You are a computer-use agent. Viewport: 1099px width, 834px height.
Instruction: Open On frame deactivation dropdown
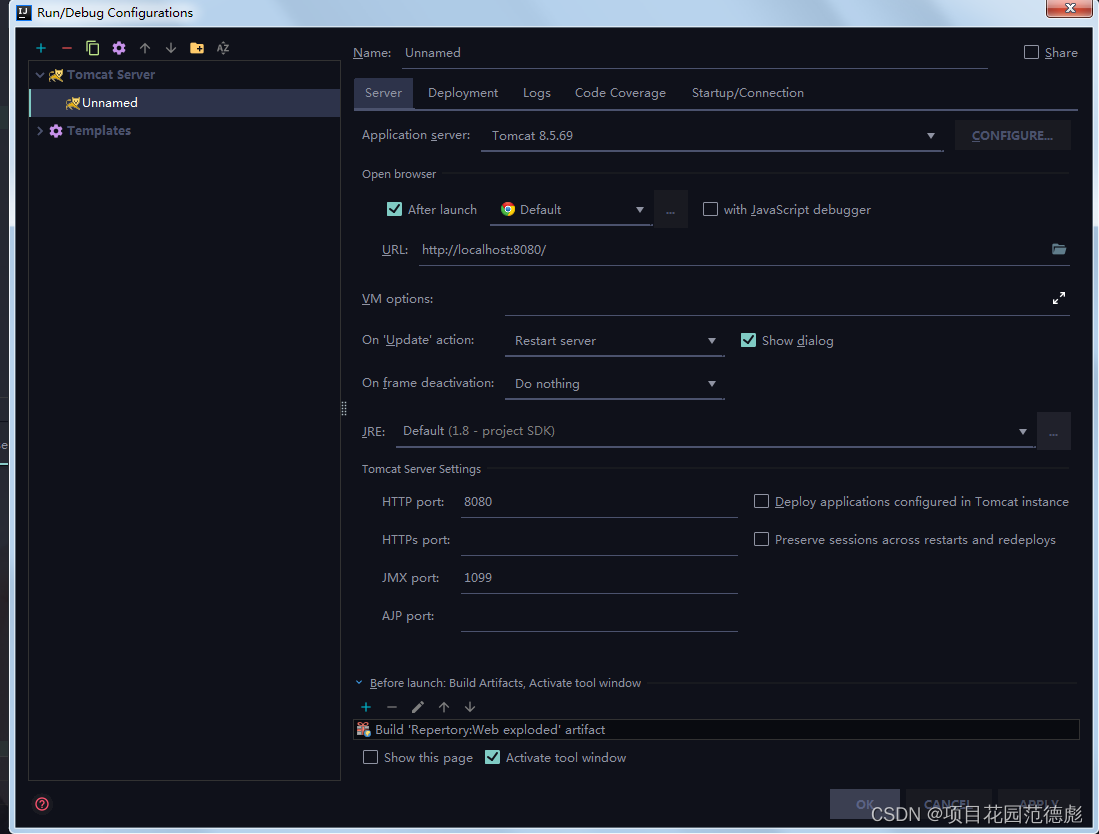coord(615,384)
